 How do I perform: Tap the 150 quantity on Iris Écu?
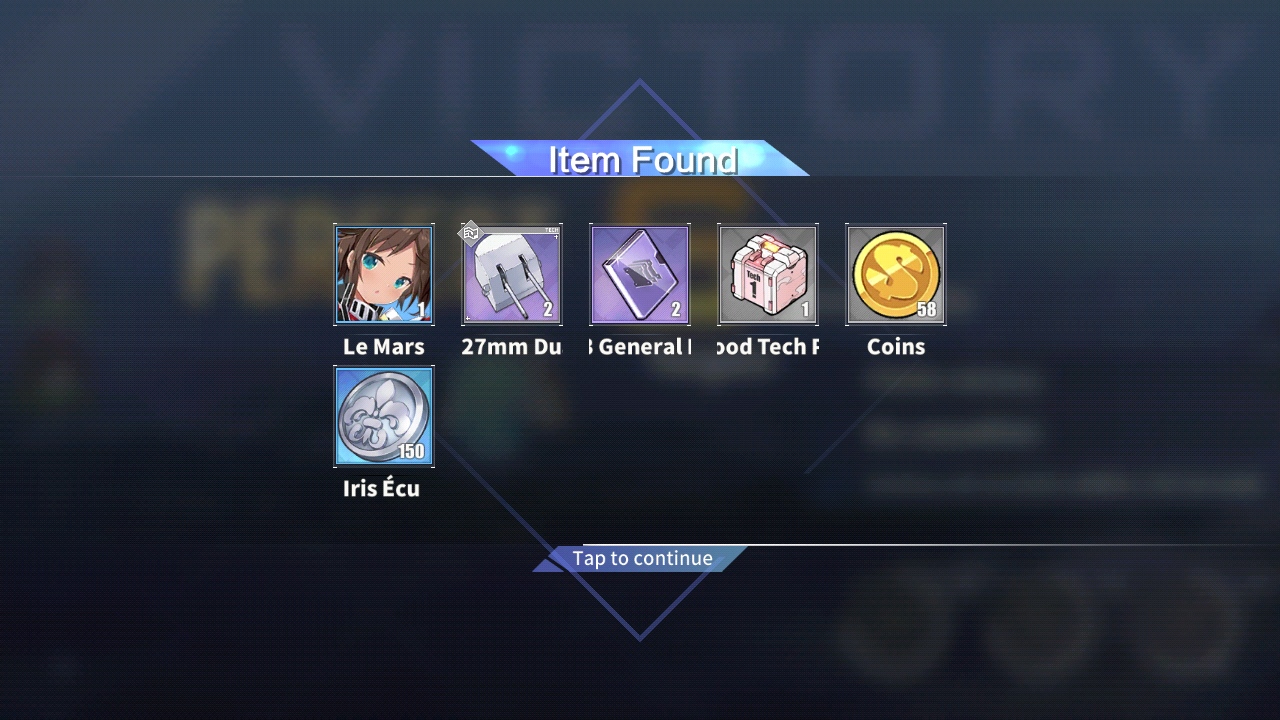(x=411, y=451)
